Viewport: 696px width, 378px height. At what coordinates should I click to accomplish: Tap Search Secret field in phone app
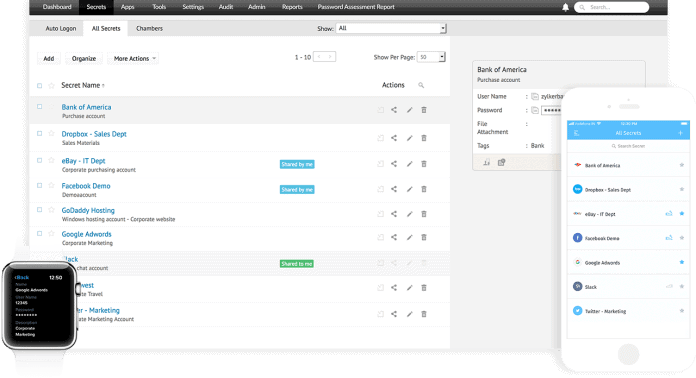pyautogui.click(x=628, y=146)
